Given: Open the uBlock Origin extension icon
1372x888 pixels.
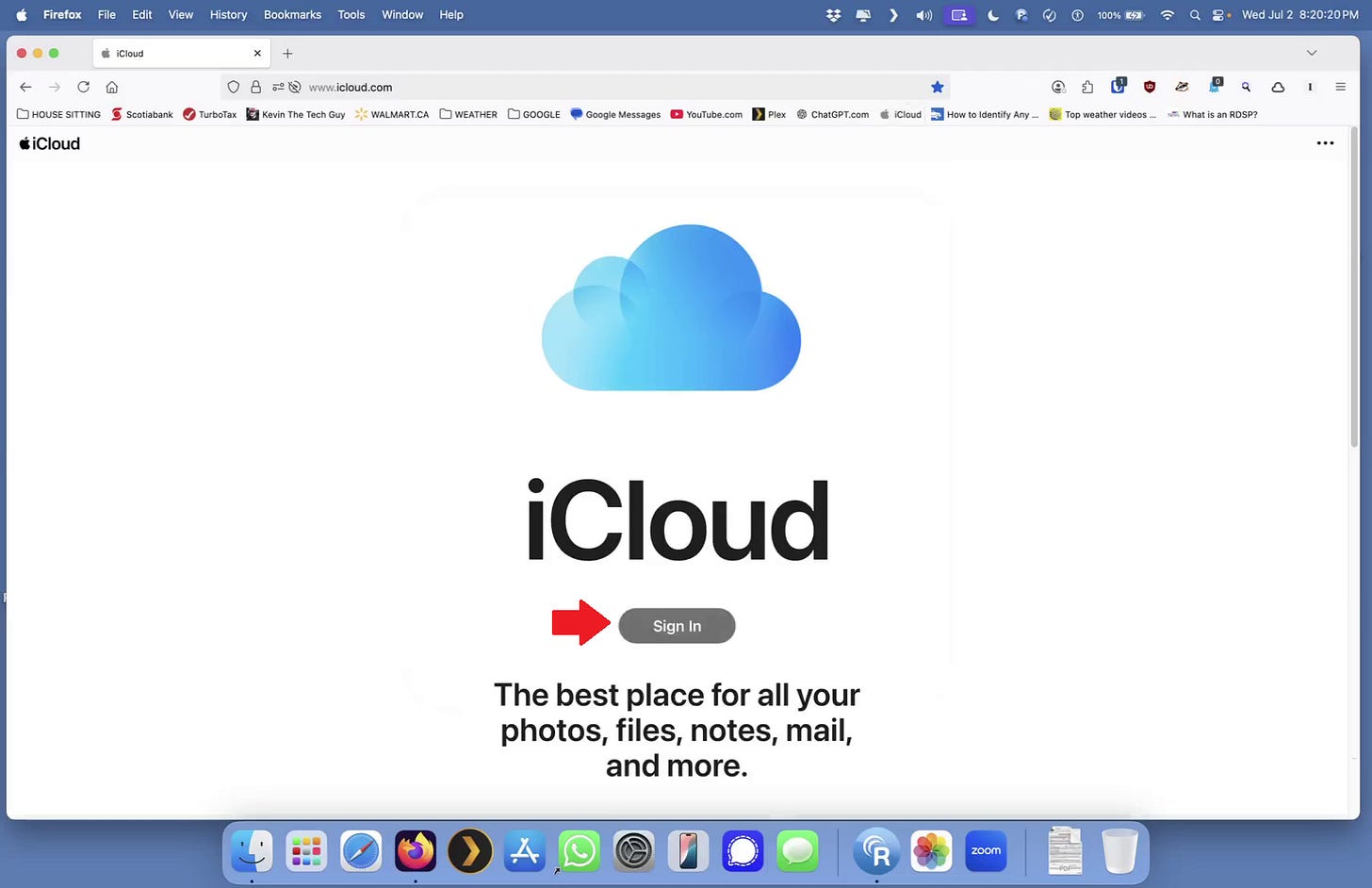Looking at the screenshot, I should [x=1150, y=87].
